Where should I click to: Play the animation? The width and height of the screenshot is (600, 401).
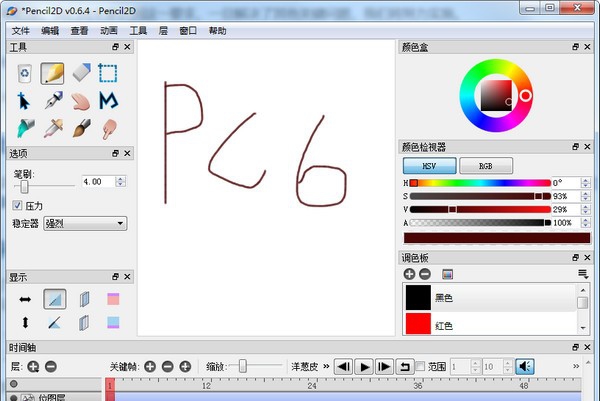point(364,367)
